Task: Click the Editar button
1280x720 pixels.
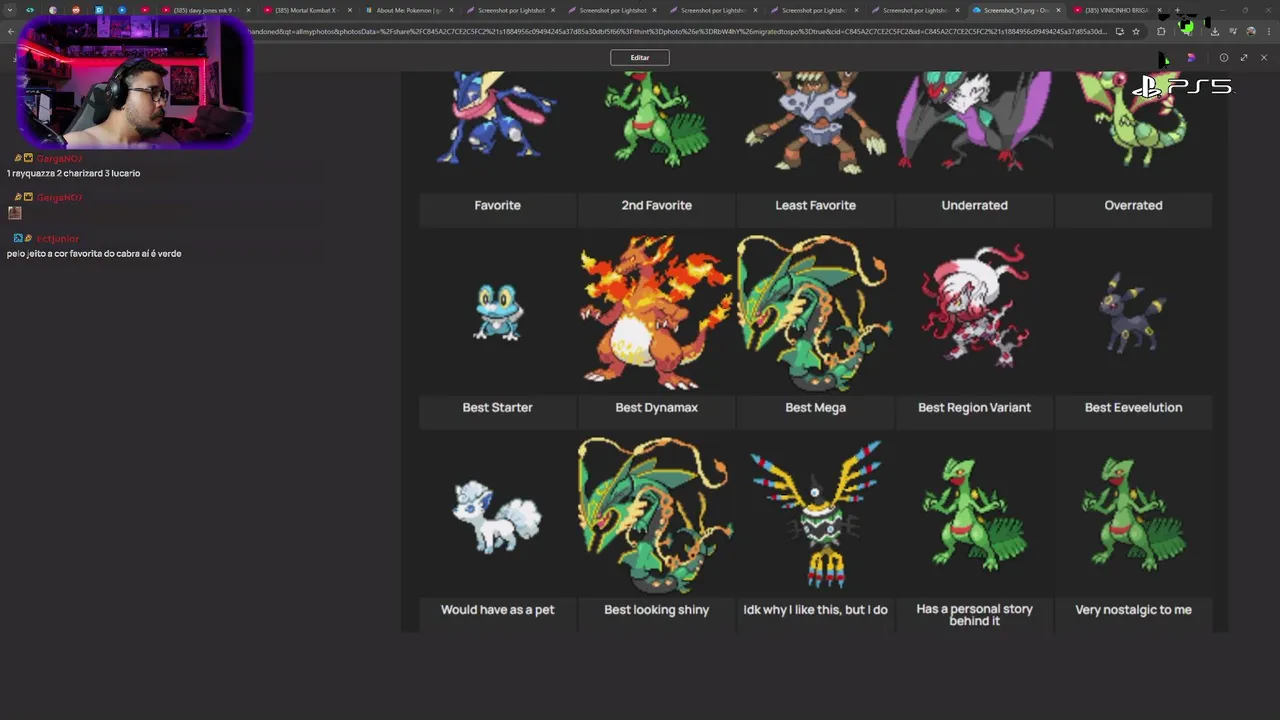Action: click(640, 57)
